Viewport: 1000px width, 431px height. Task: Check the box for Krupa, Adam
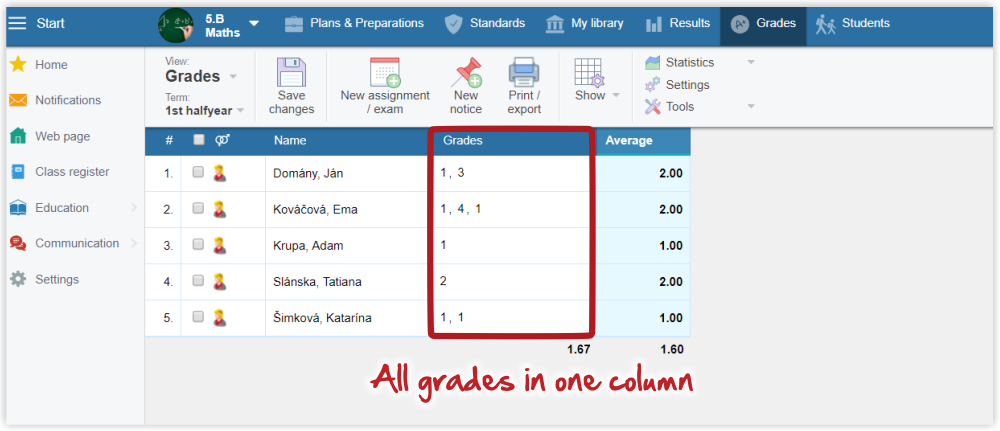tap(198, 244)
